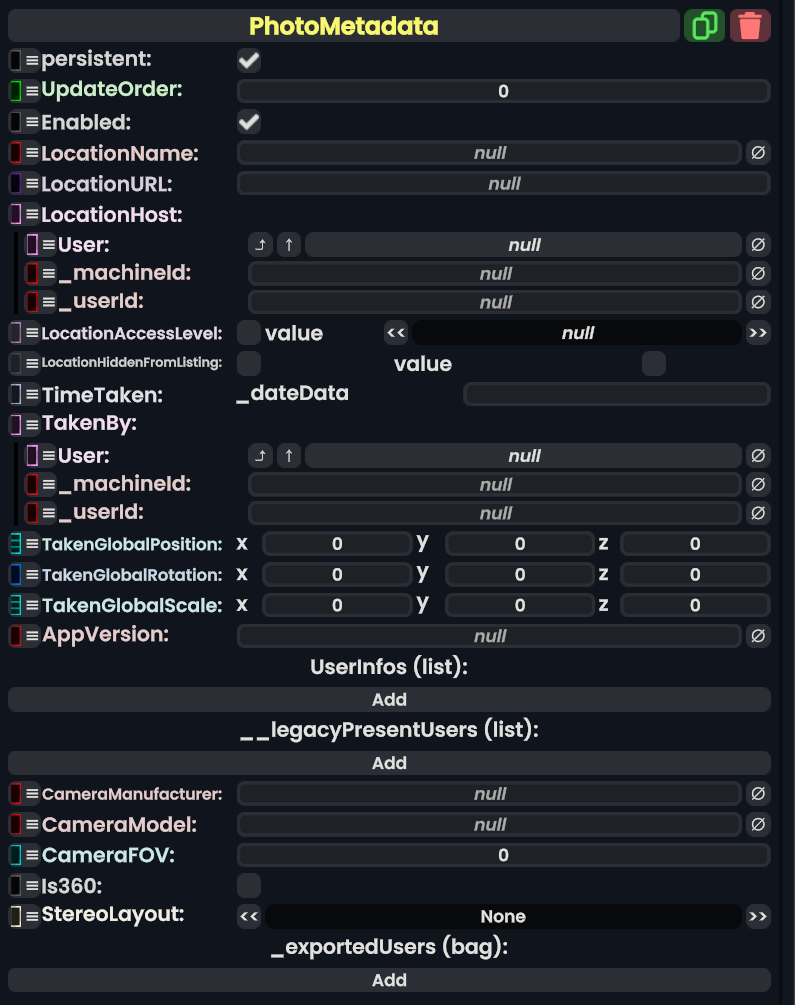Viewport: 795px width, 1005px height.
Task: Click the red trash delete icon
Action: (750, 25)
